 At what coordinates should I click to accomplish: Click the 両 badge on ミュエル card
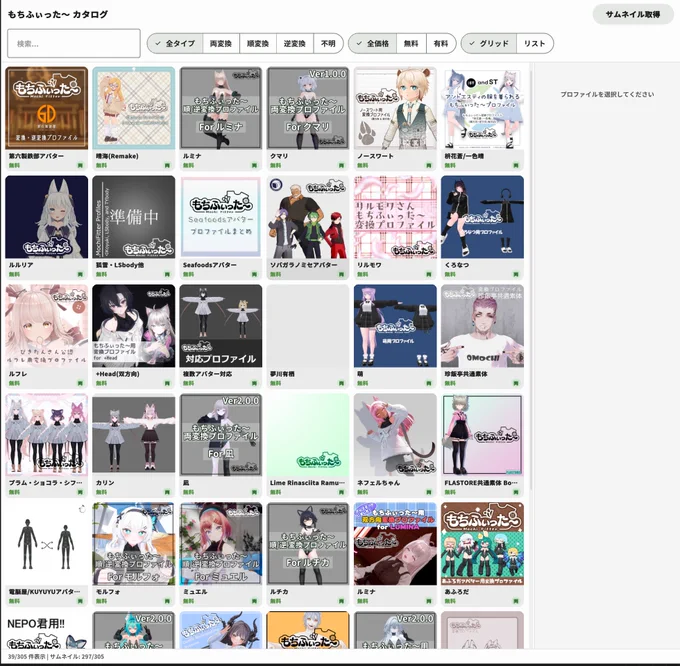pos(255,601)
